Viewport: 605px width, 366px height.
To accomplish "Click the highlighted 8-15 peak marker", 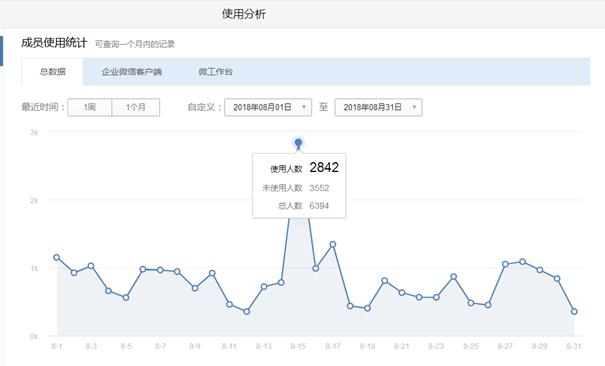I will 298,143.
